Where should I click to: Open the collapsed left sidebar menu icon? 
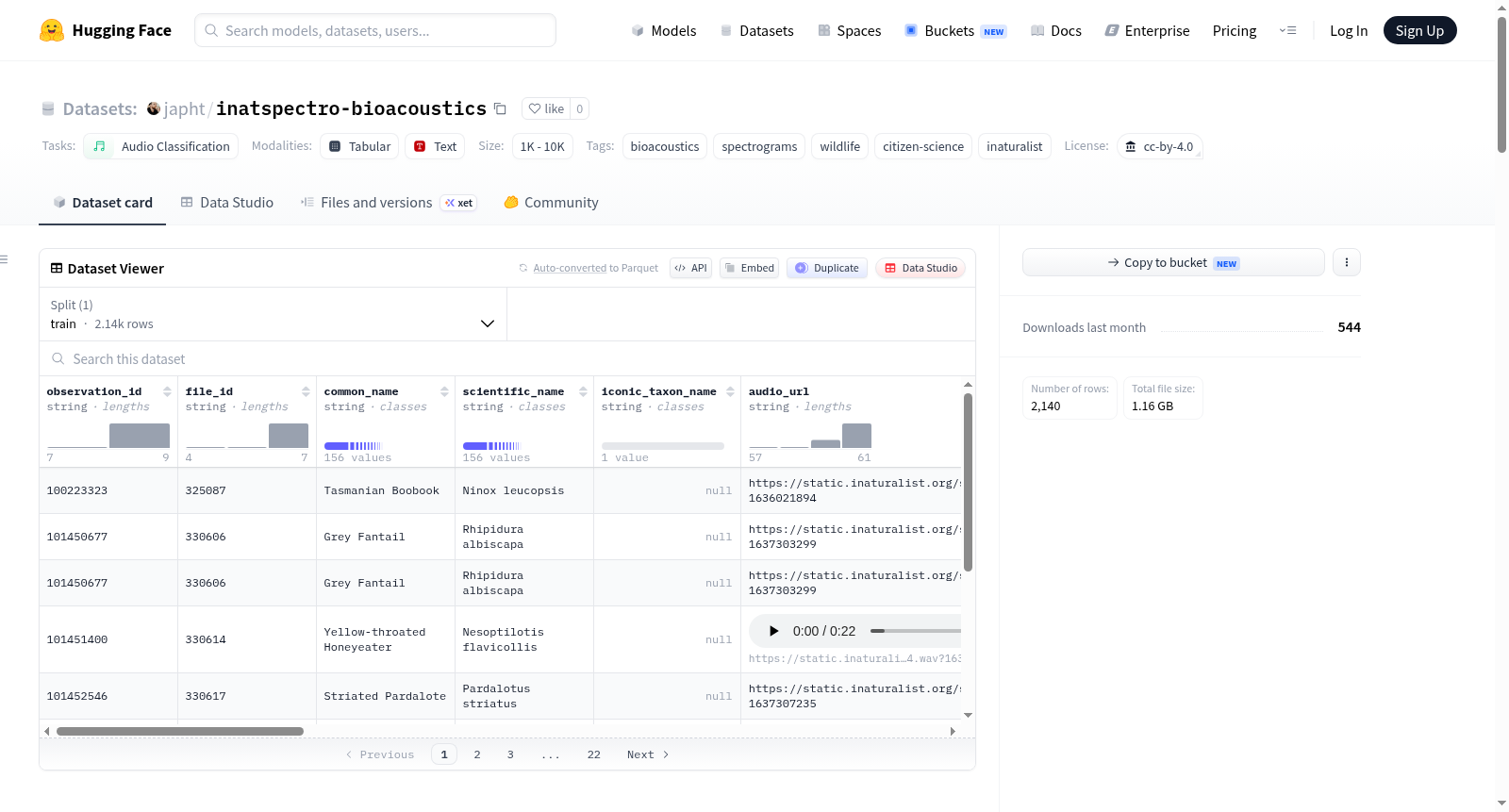(5, 259)
